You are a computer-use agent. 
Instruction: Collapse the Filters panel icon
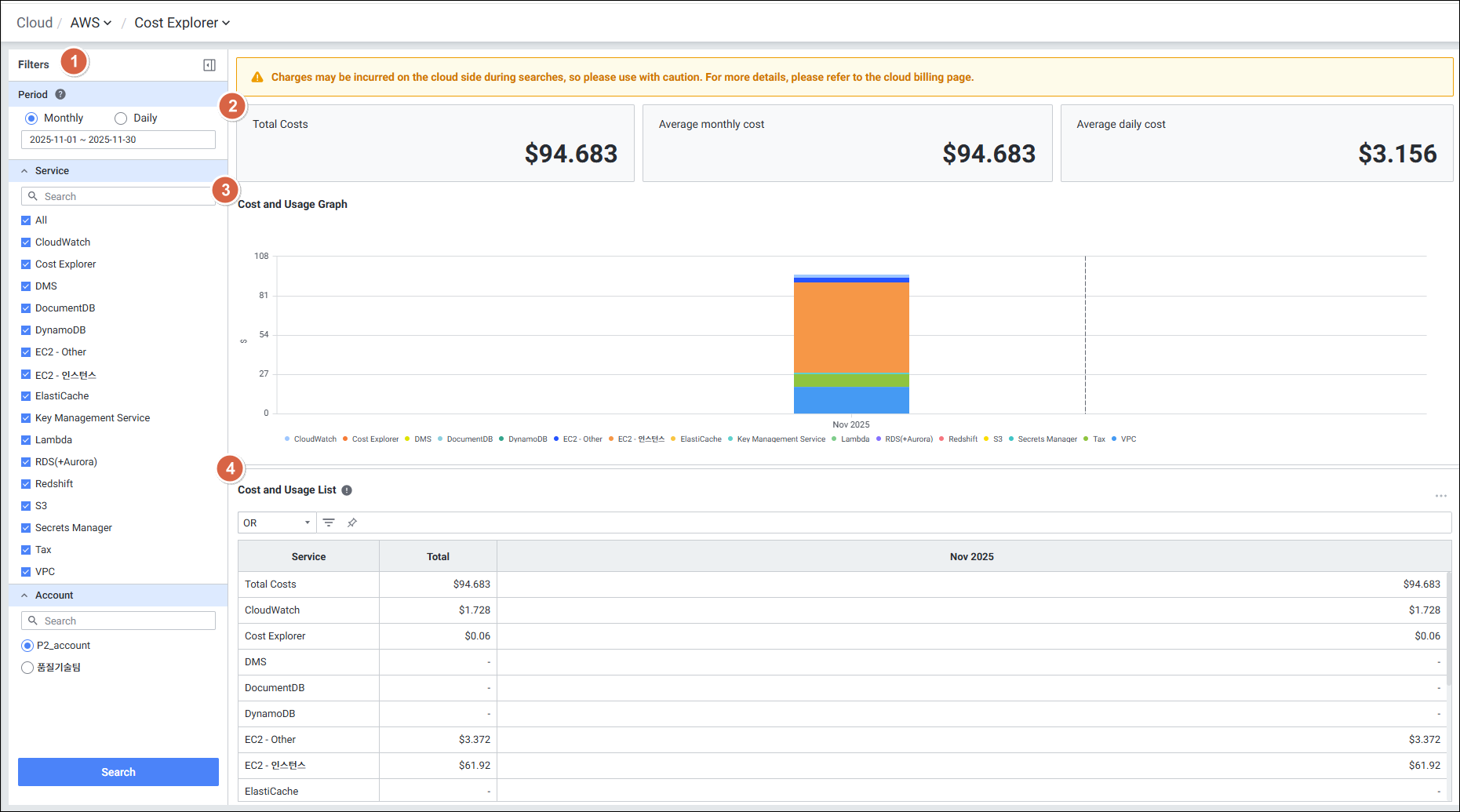209,65
